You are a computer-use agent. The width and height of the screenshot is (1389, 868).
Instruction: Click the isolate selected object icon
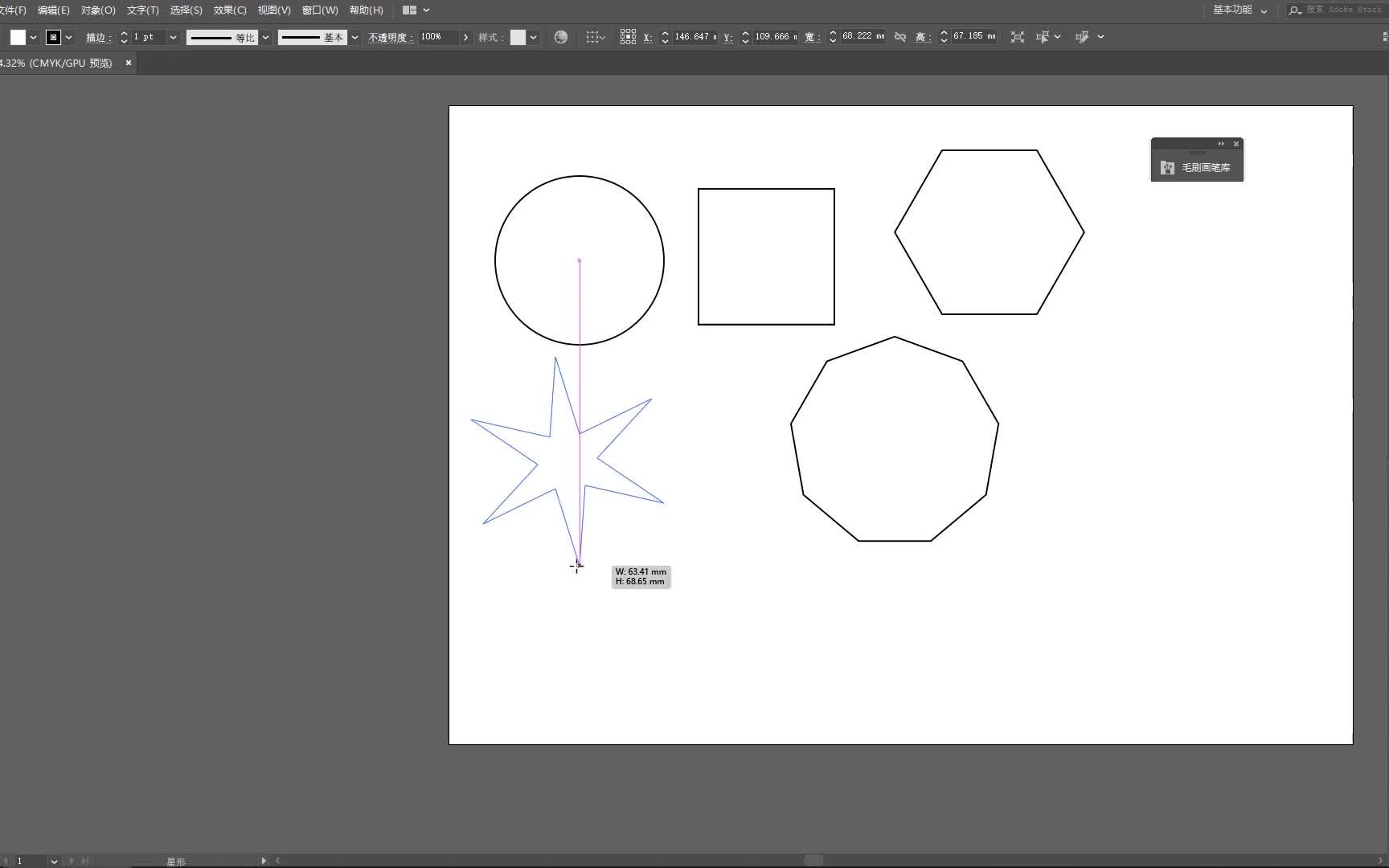[x=1043, y=37]
